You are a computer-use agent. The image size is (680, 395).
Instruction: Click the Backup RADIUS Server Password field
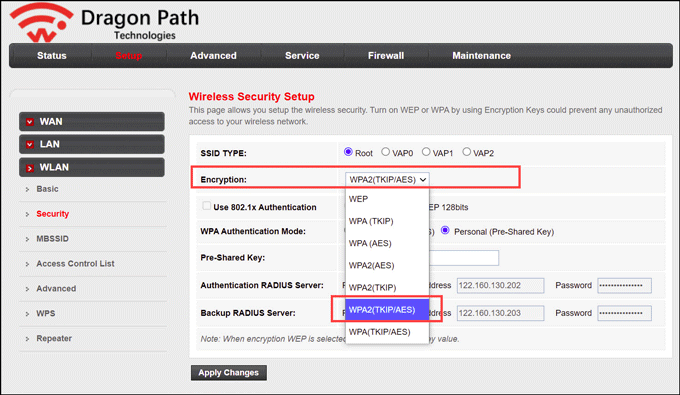pos(624,313)
